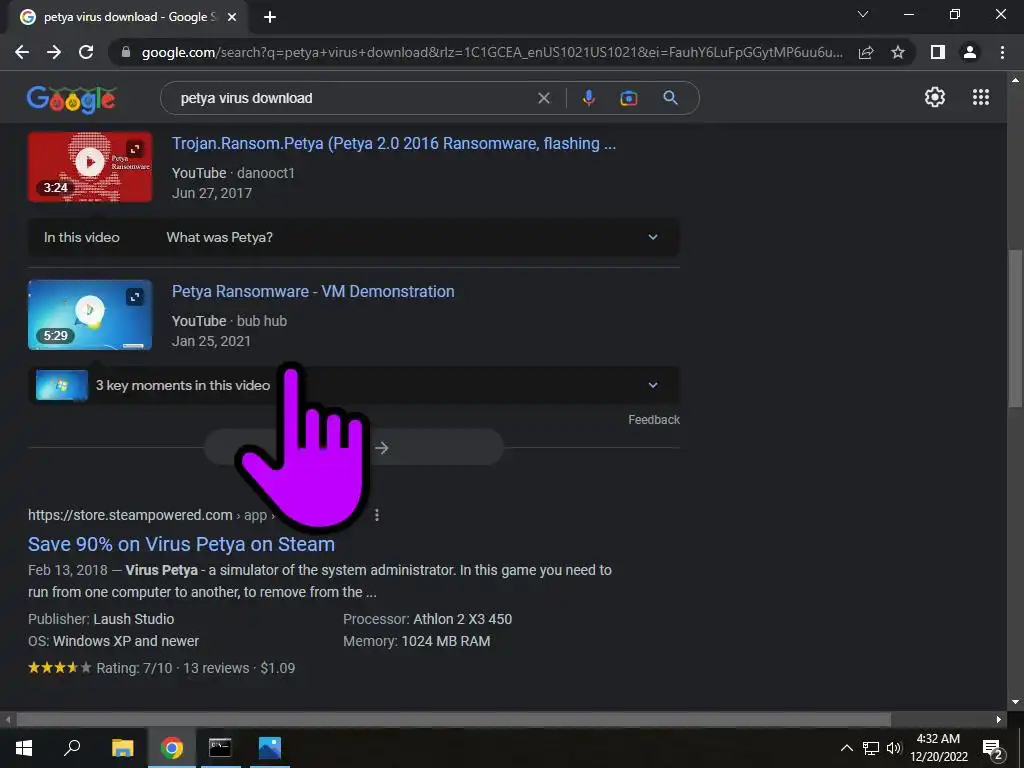The width and height of the screenshot is (1024, 768).
Task: Click the scroll down arrow
Action: tap(1015, 702)
